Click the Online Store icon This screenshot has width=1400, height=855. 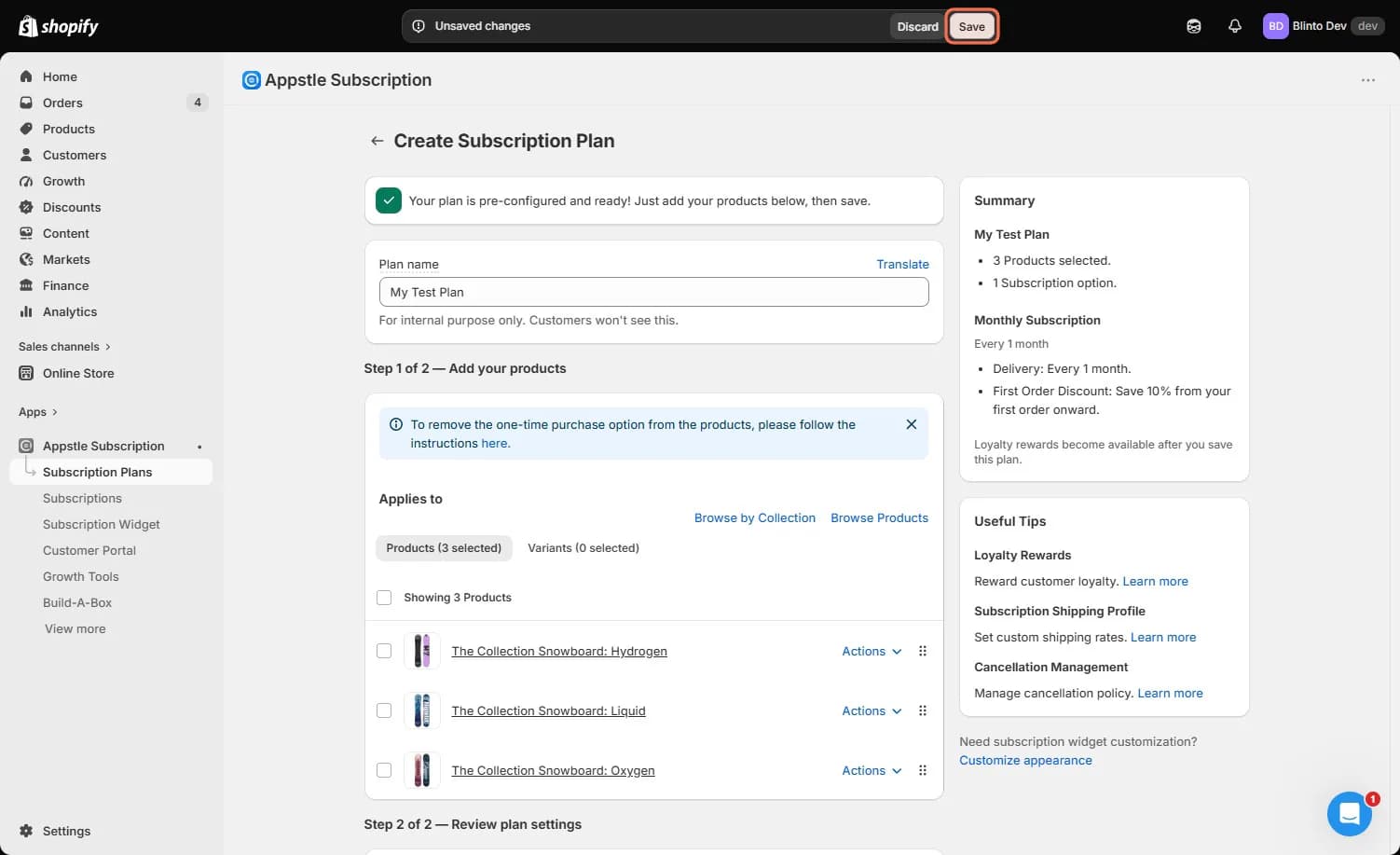[26, 373]
